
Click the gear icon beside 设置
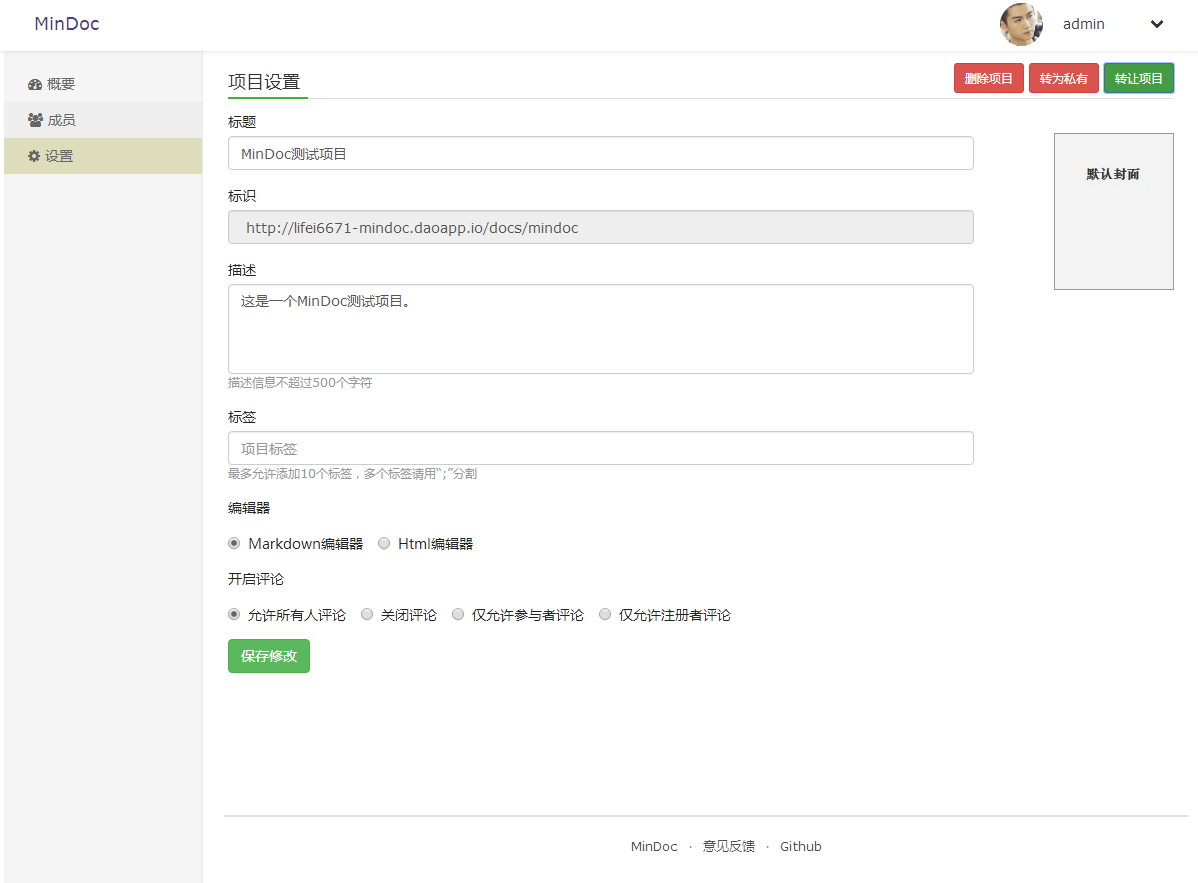[34, 156]
